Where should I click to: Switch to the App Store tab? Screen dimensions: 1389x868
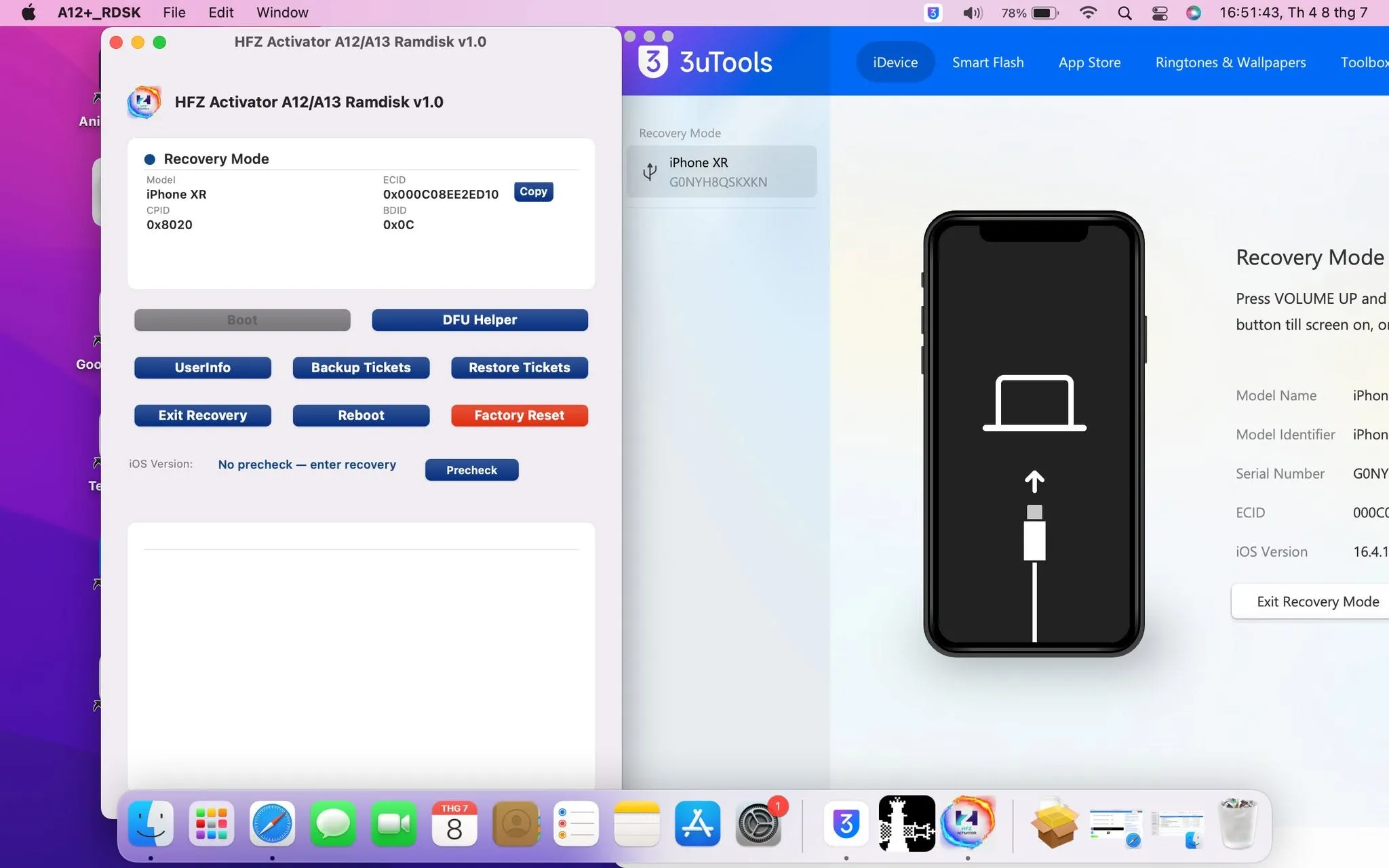point(1090,62)
